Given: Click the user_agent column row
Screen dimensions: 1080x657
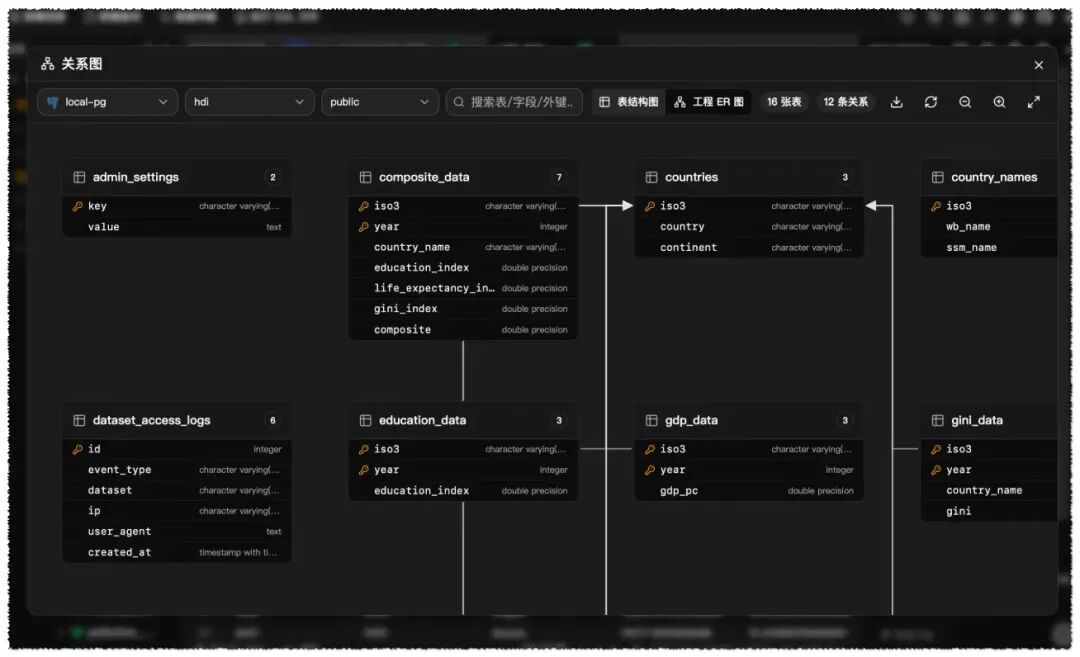Looking at the screenshot, I should tap(176, 532).
